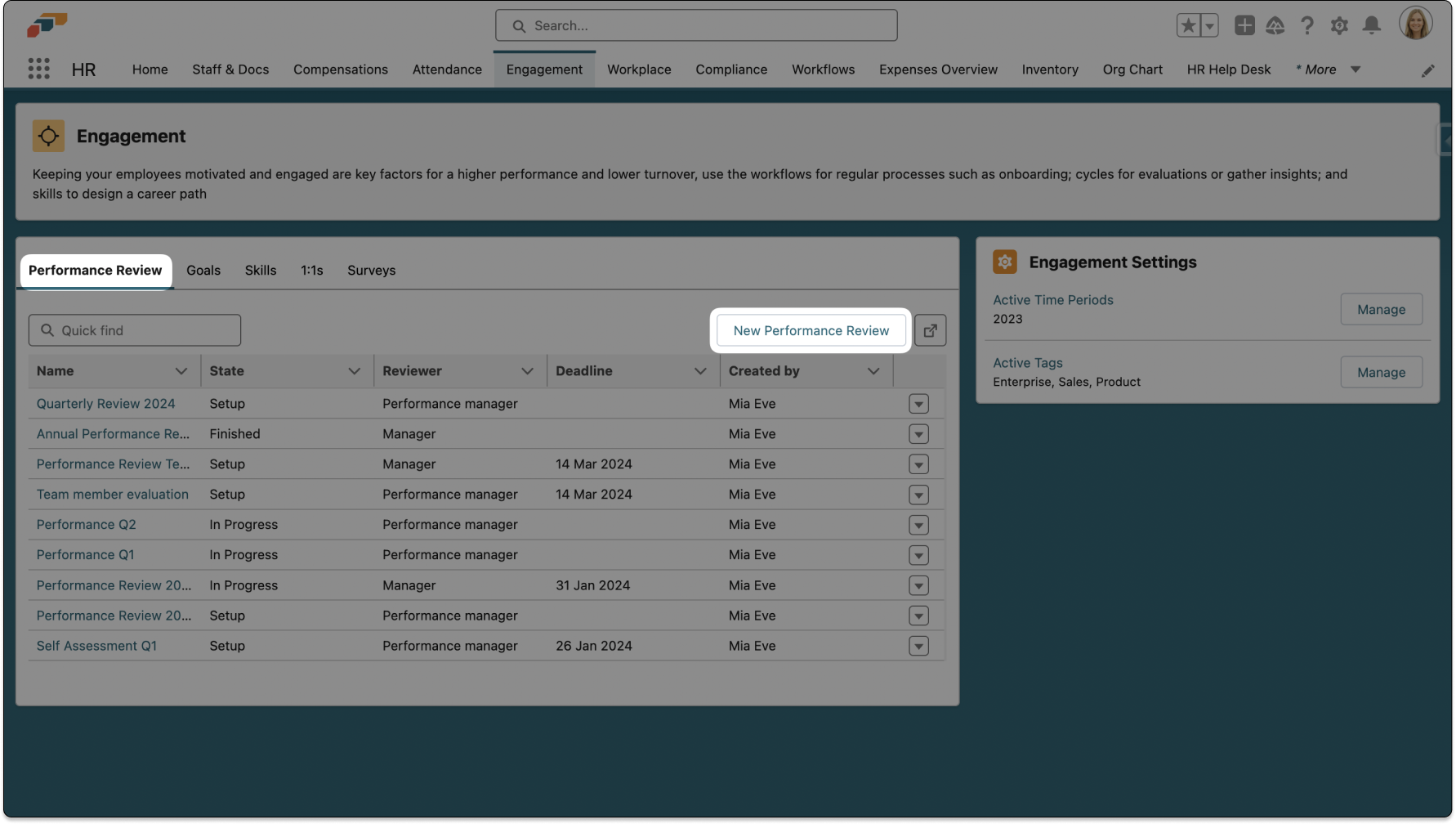Open the app launcher grid icon

coord(38,69)
